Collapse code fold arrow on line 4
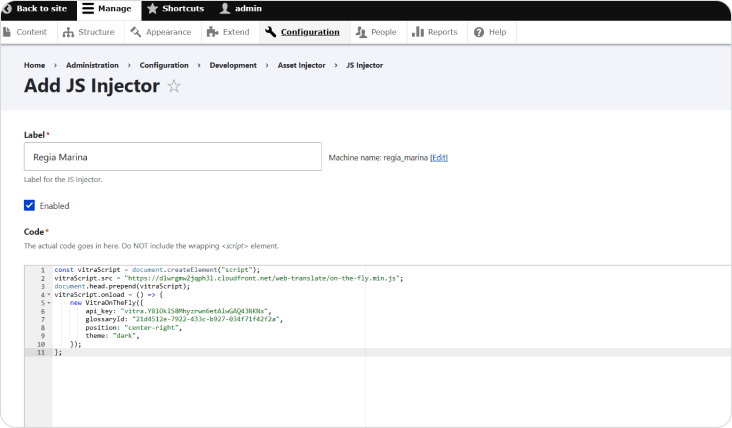 click(x=49, y=295)
